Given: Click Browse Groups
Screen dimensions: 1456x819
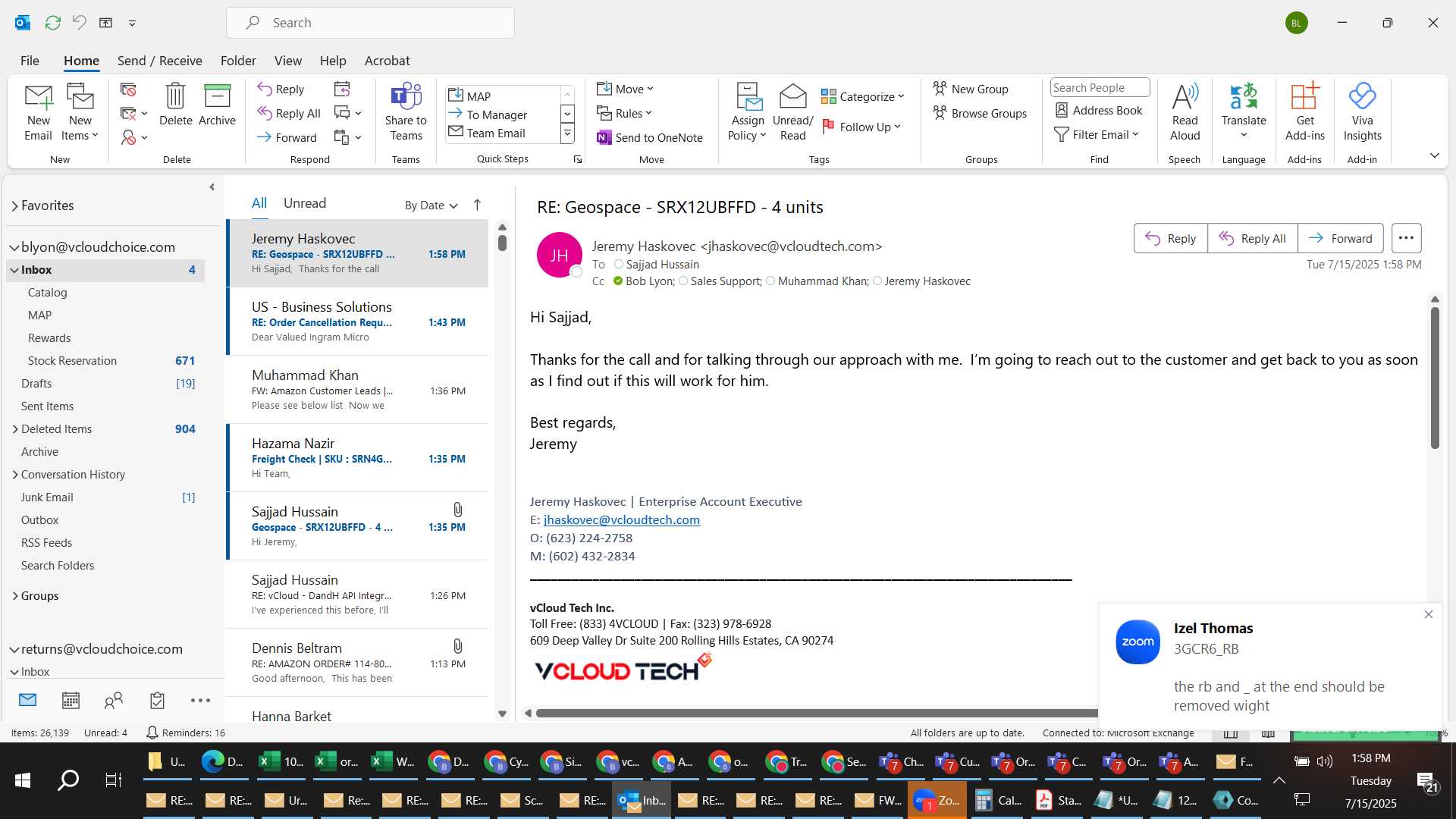Looking at the screenshot, I should pyautogui.click(x=980, y=113).
